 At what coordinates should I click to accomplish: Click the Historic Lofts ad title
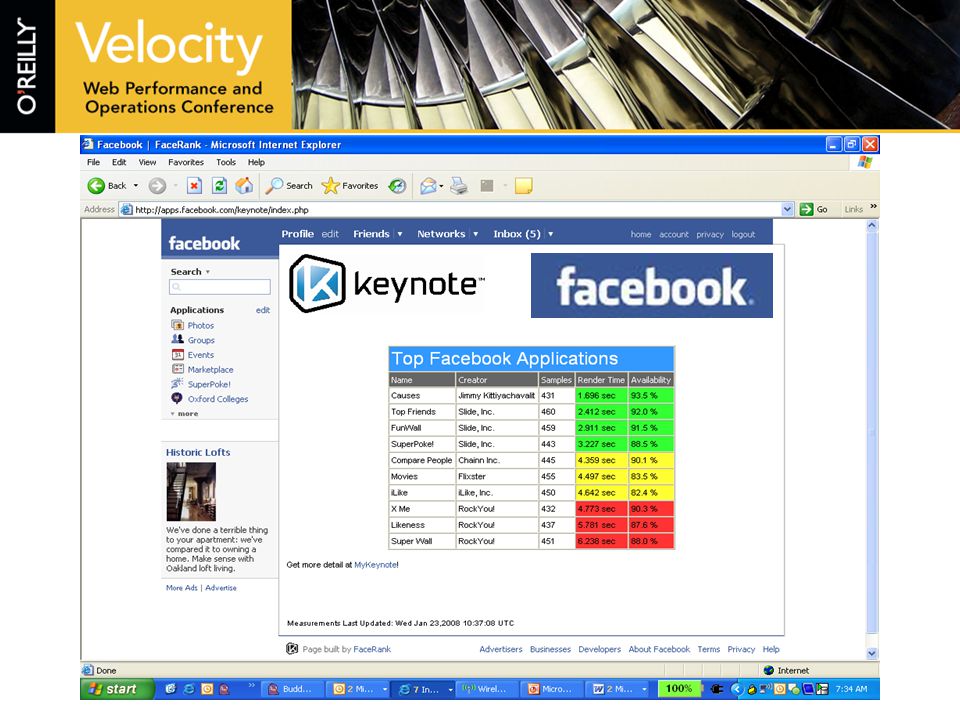pyautogui.click(x=198, y=452)
